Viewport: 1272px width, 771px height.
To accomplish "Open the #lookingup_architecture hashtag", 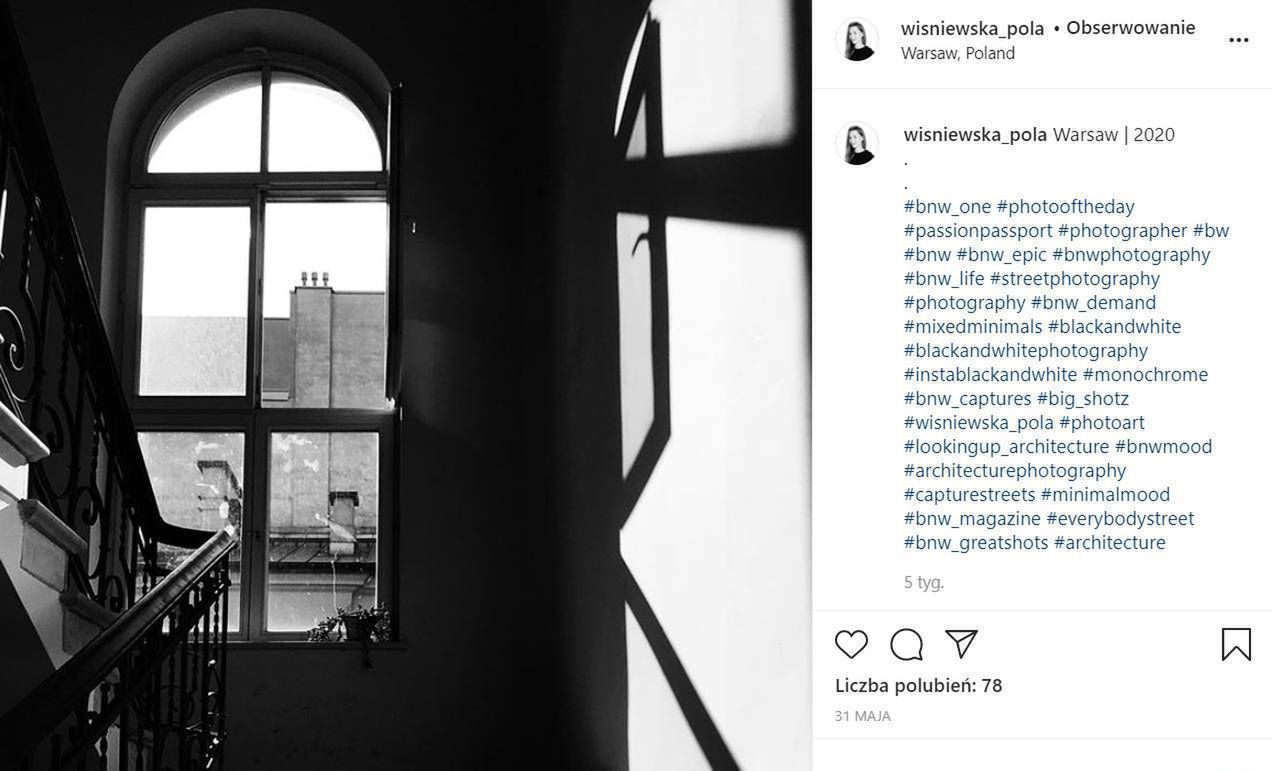I will click(x=1006, y=447).
